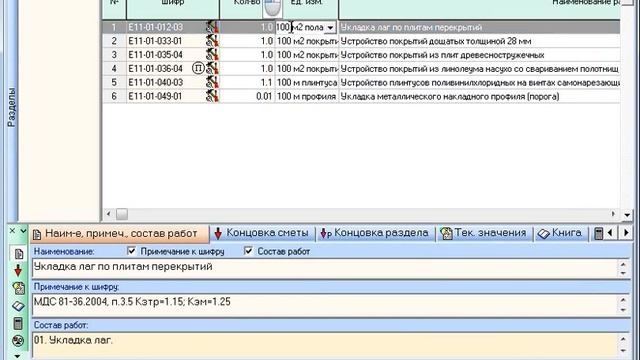Image resolution: width=640 pixels, height=360 pixels.
Task: Click the document icon in the left sidebar strip
Action: click(x=18, y=254)
